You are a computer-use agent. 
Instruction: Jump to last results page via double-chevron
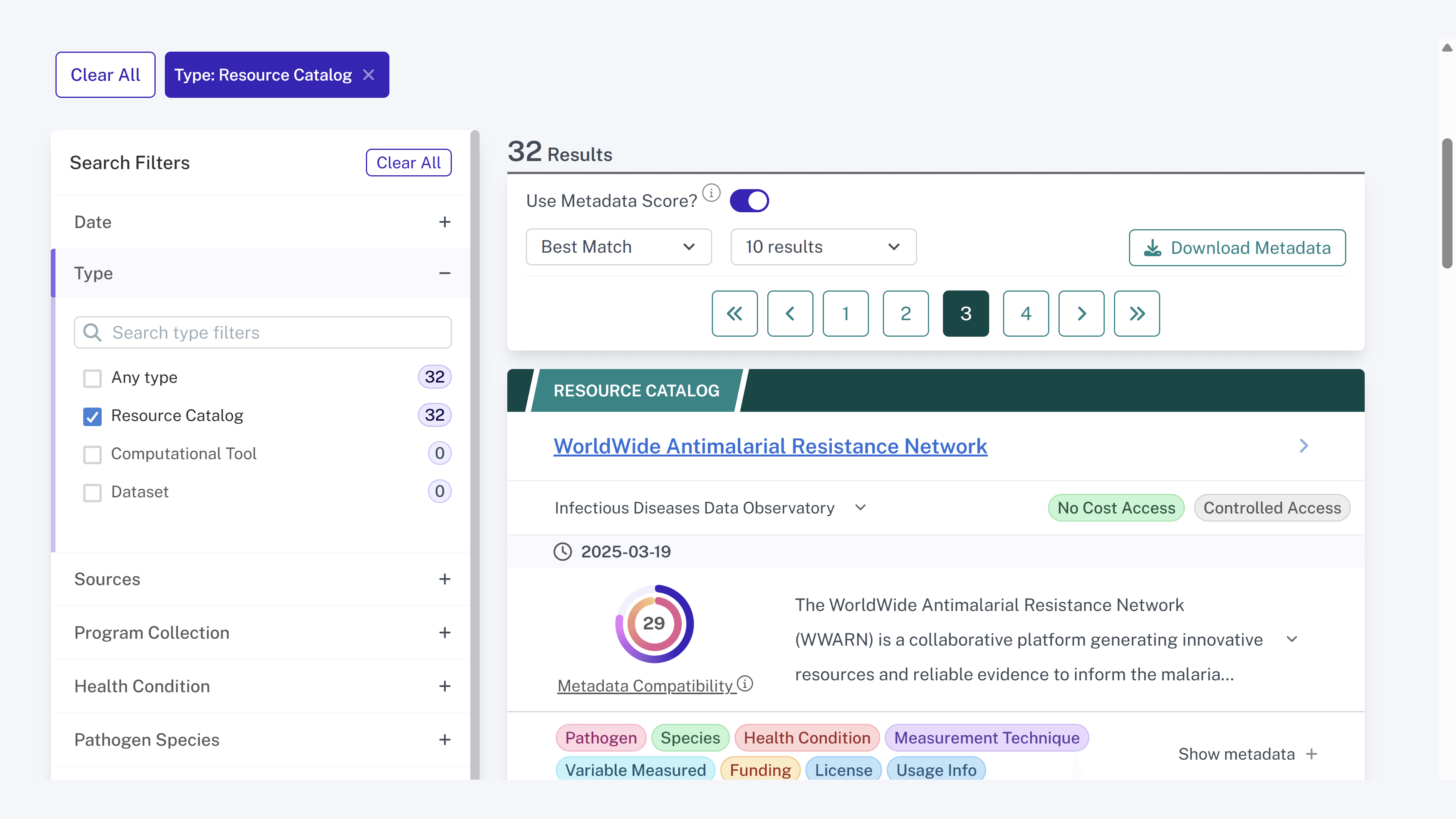click(x=1137, y=314)
